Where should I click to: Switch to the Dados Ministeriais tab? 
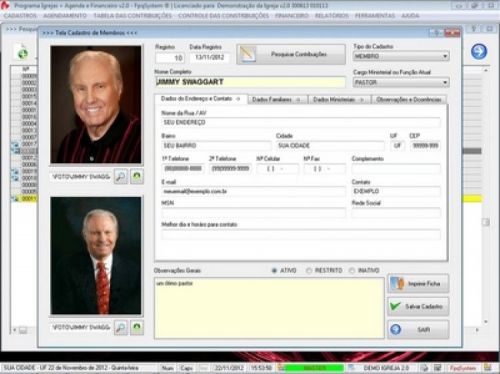tap(339, 99)
